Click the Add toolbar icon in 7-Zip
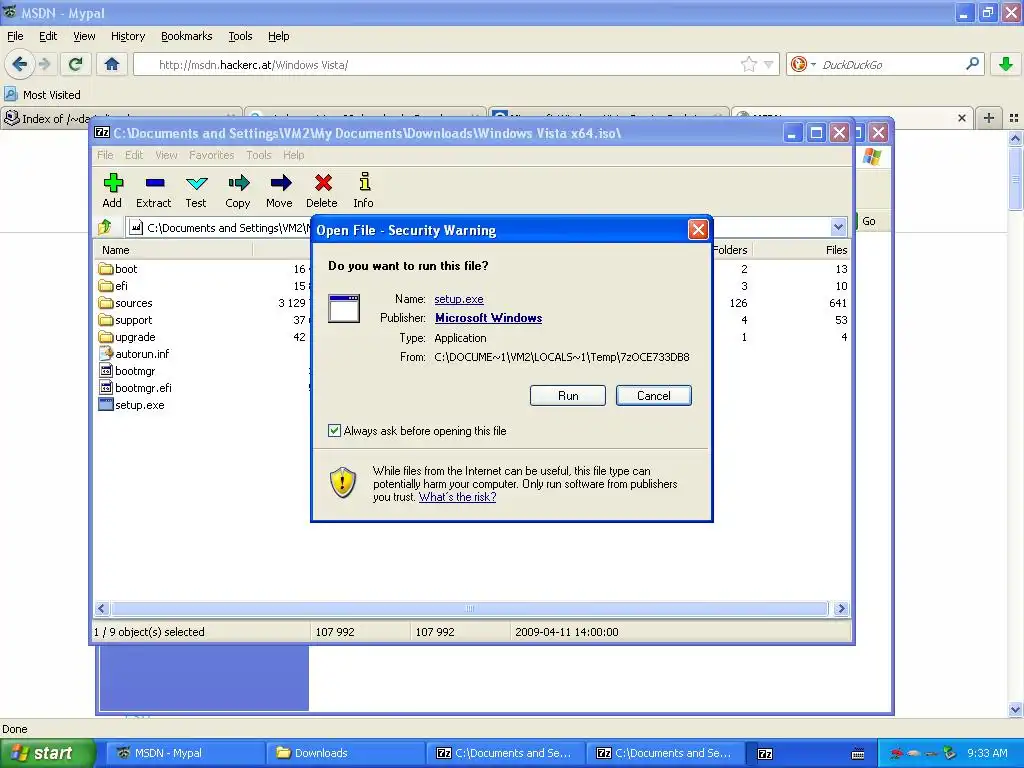Screen dimensions: 1024x768 (x=113, y=184)
